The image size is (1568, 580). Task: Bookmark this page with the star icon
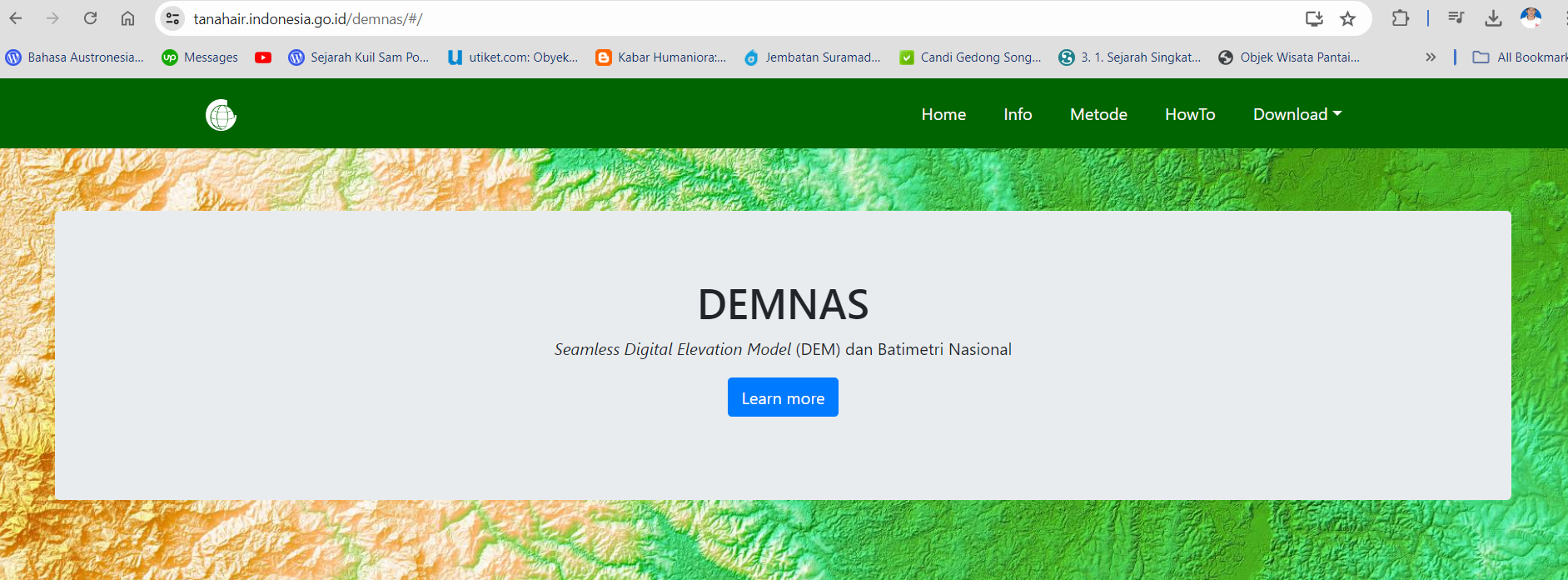coord(1347,18)
